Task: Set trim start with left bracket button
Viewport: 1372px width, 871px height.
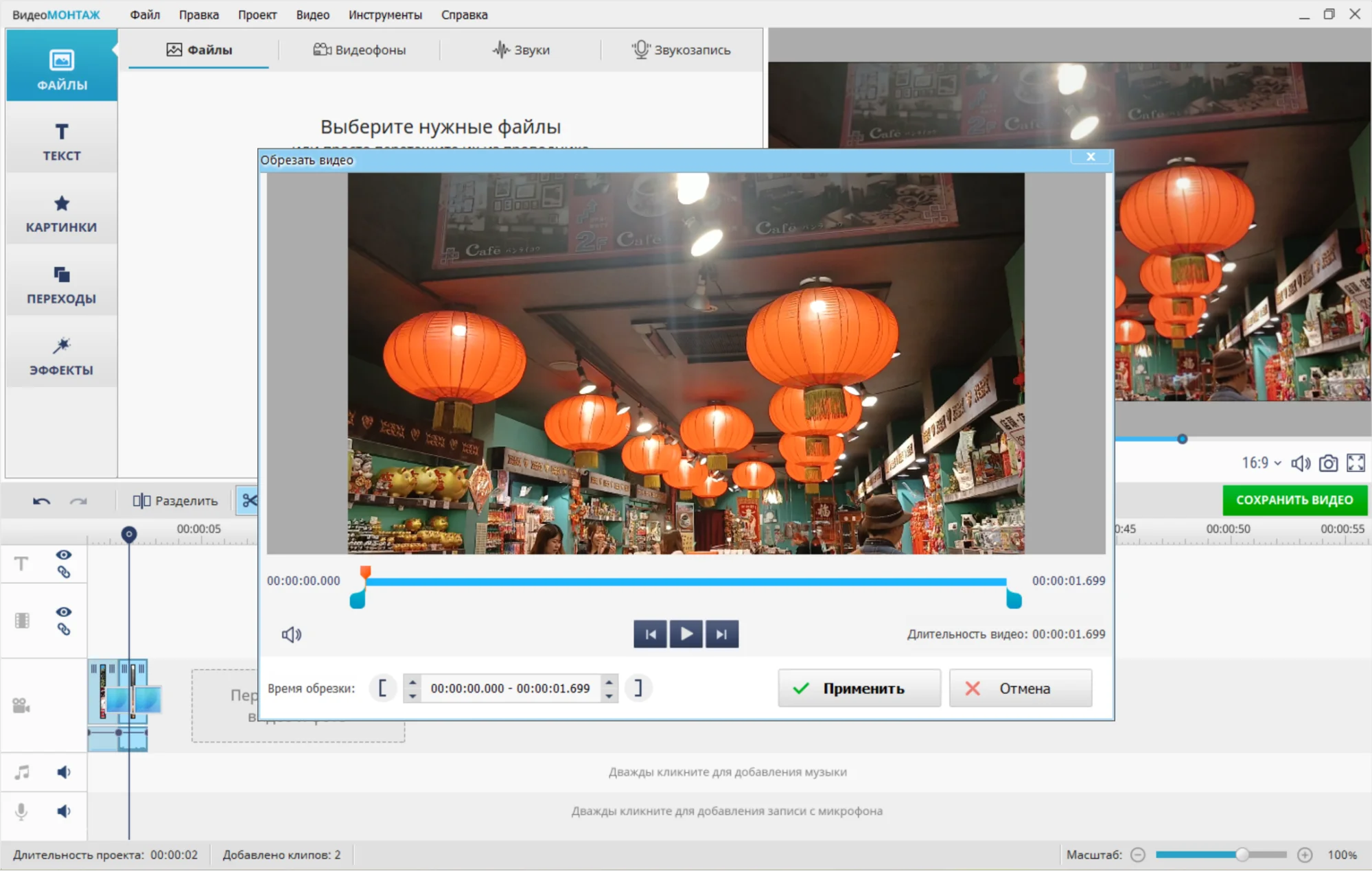Action: pos(382,688)
